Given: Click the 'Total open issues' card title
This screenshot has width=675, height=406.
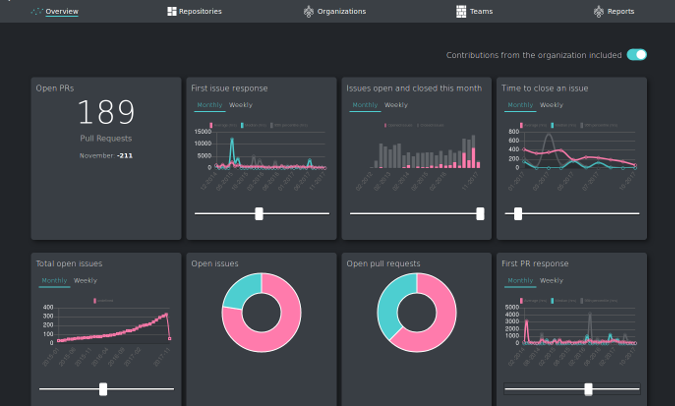Looking at the screenshot, I should 69,263.
